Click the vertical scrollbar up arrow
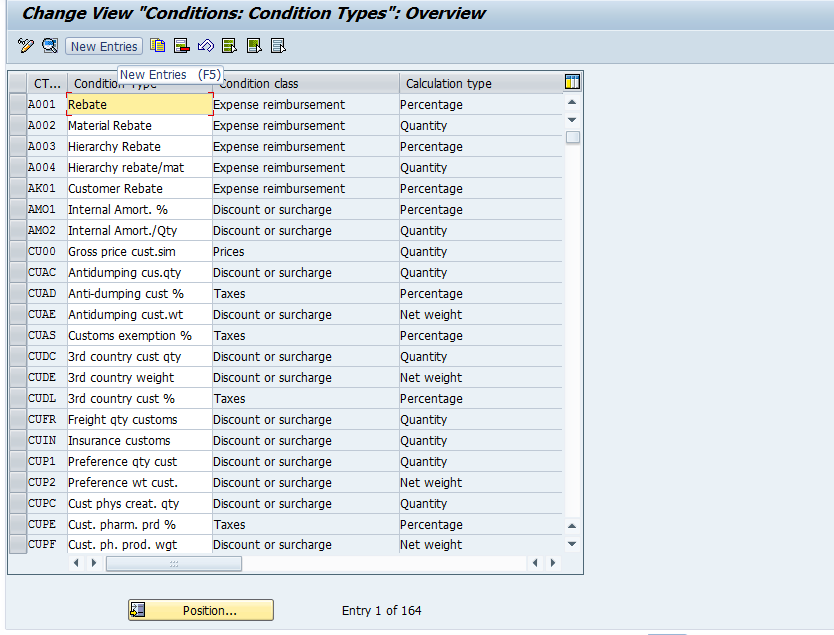Screen dimensions: 834x635 coord(572,102)
